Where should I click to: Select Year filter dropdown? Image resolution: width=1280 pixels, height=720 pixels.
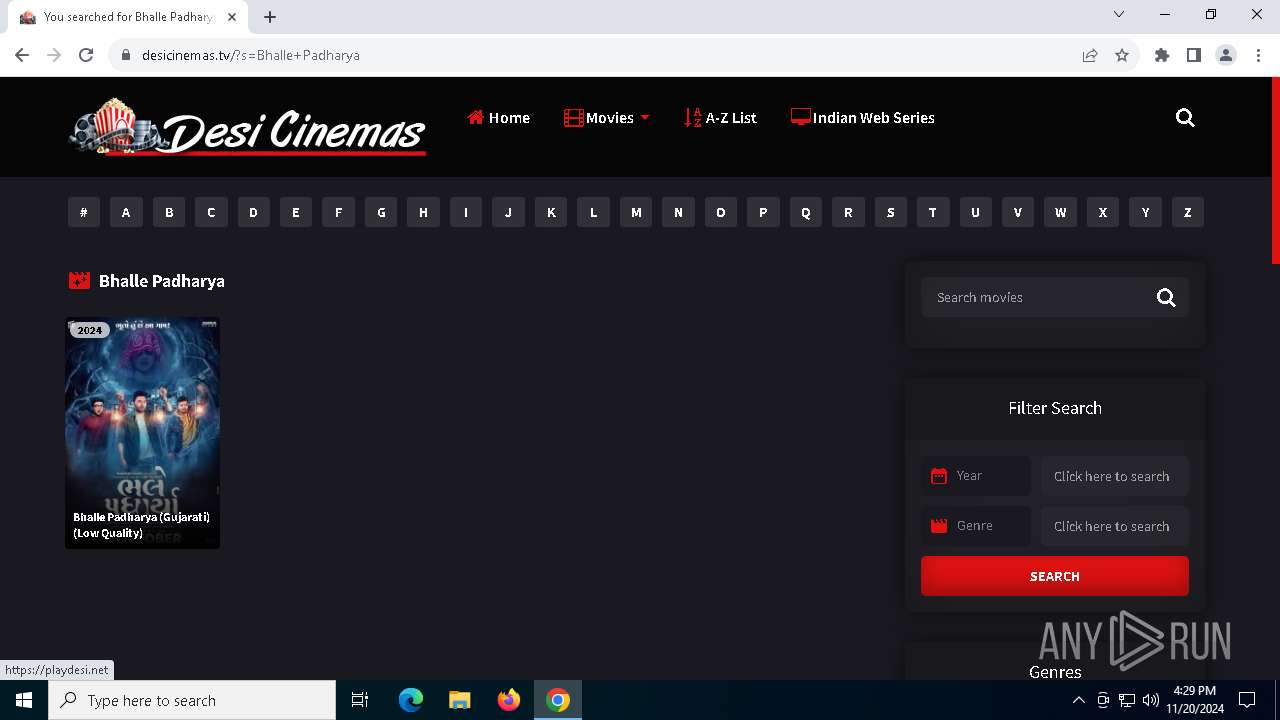coord(1115,476)
